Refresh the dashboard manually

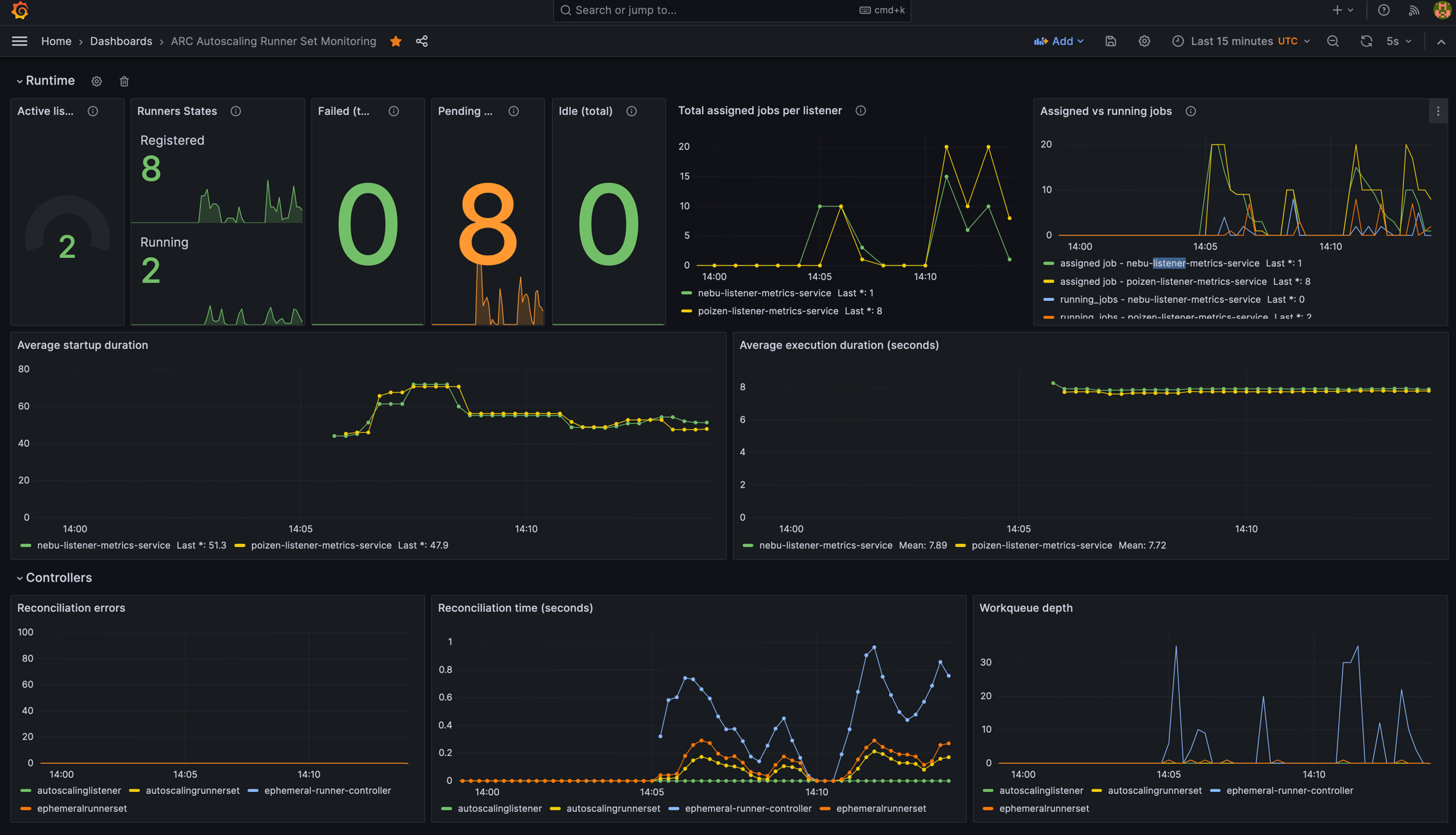[1366, 41]
